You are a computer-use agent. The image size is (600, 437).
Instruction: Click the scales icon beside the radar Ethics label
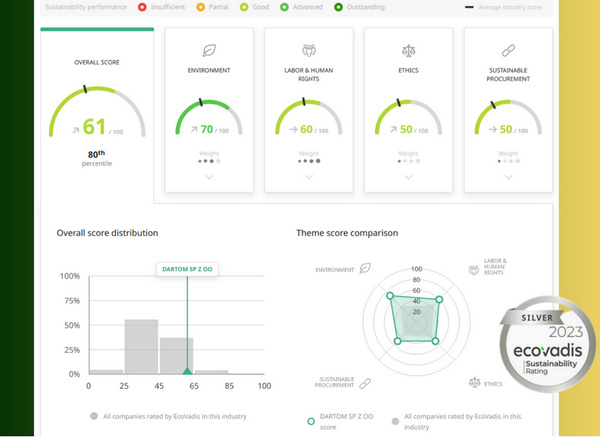coord(474,382)
